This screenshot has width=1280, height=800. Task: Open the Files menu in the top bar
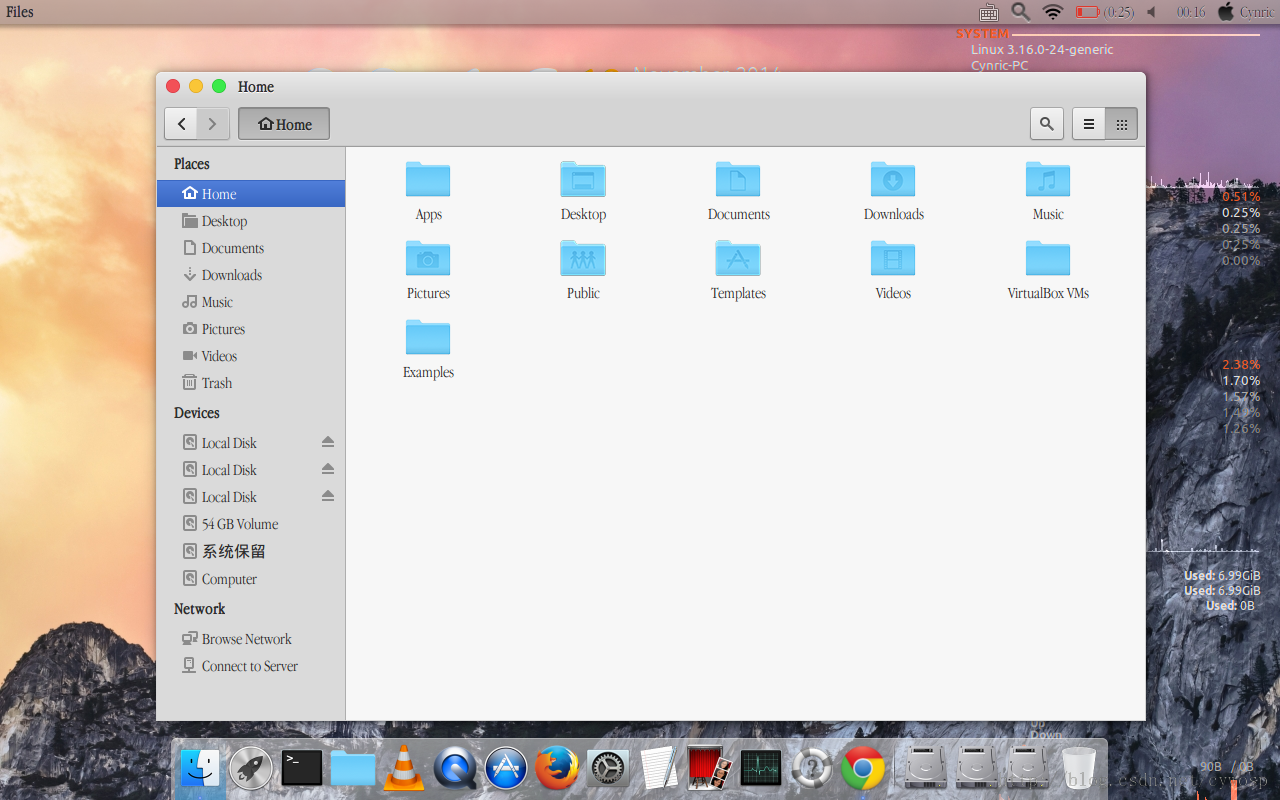[x=20, y=12]
